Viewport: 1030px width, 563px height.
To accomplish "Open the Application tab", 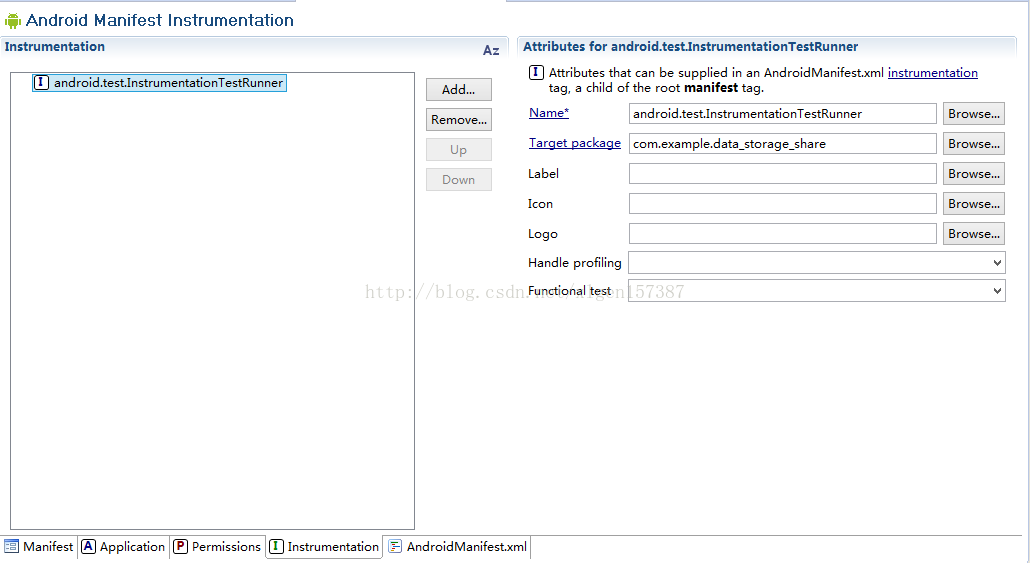I will [x=123, y=547].
